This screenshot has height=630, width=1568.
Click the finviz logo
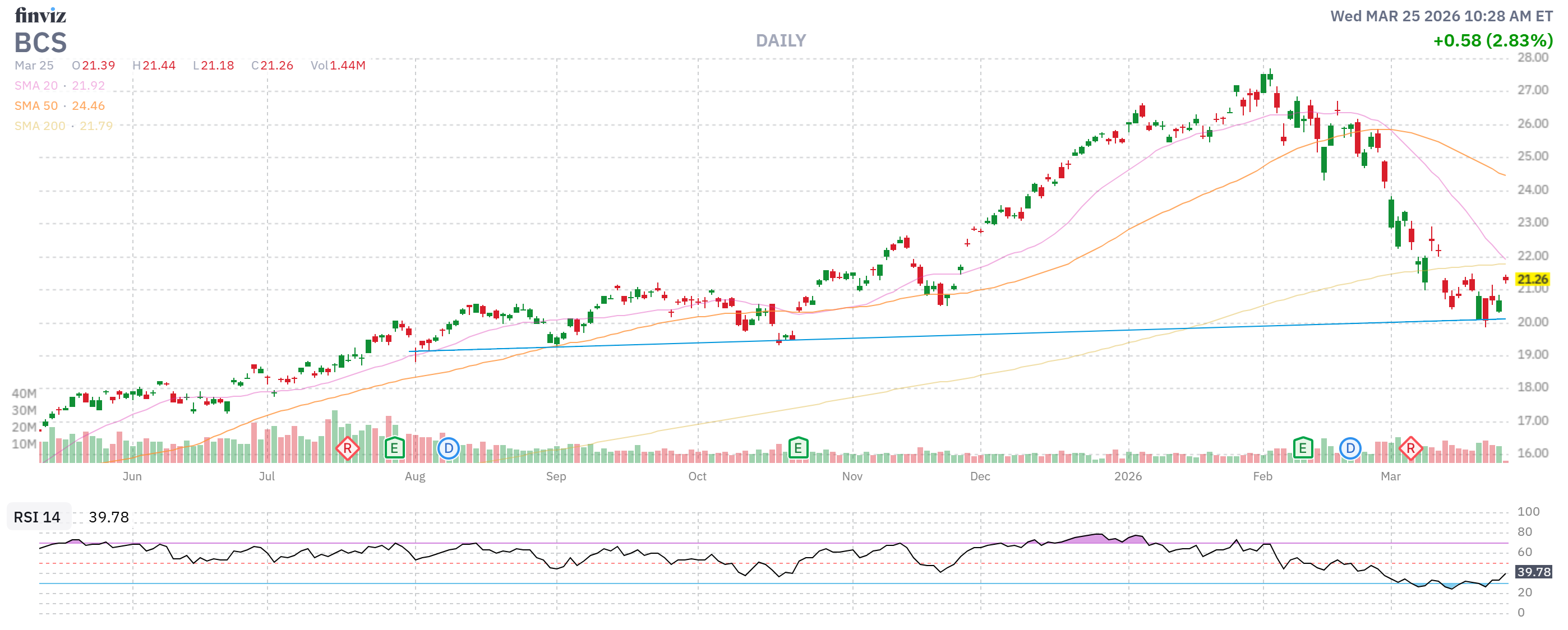40,16
